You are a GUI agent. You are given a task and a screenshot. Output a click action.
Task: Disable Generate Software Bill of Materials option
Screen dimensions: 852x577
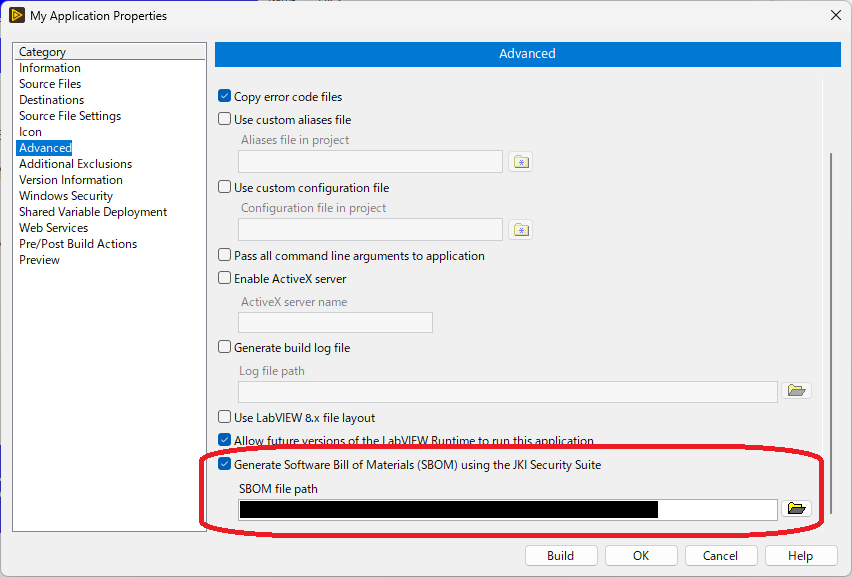pos(224,464)
